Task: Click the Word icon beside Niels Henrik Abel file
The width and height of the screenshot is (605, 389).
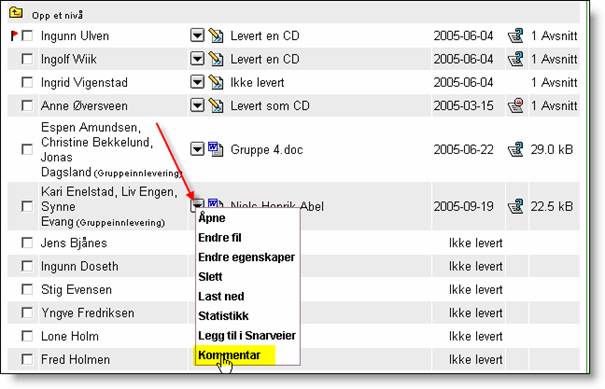Action: pos(215,203)
